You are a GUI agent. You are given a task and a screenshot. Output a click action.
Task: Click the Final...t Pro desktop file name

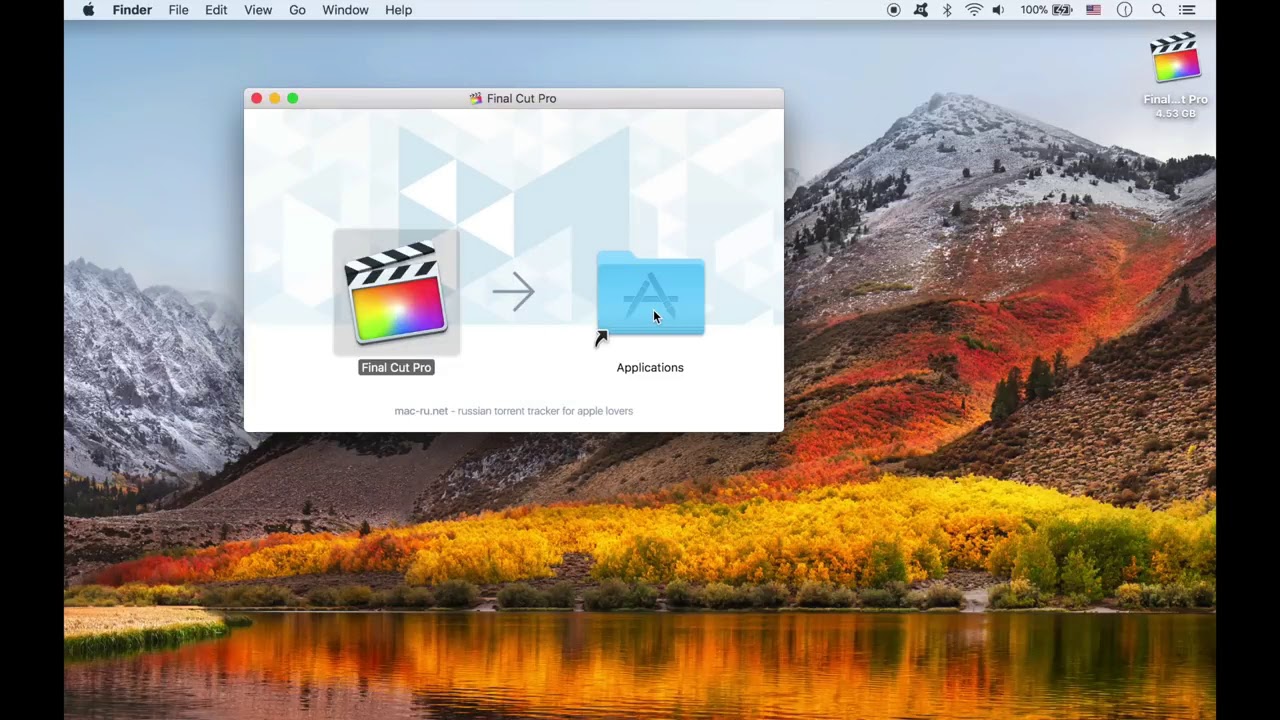coord(1176,100)
